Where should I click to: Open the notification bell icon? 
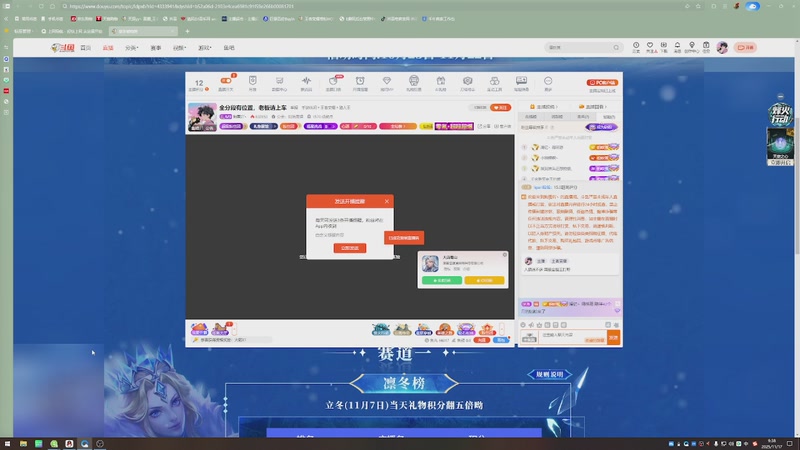coord(678,47)
